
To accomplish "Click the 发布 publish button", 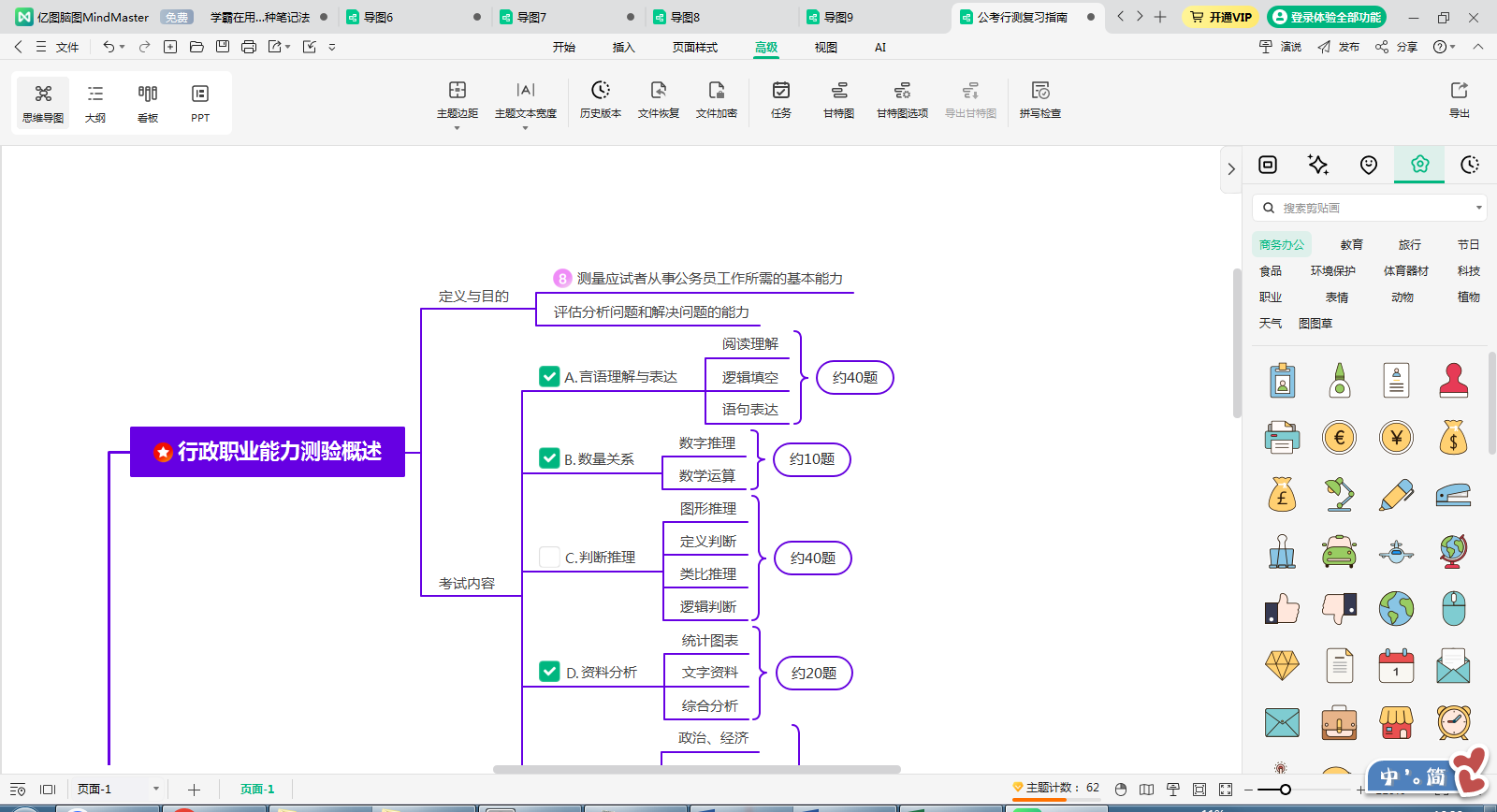I will tap(1339, 47).
